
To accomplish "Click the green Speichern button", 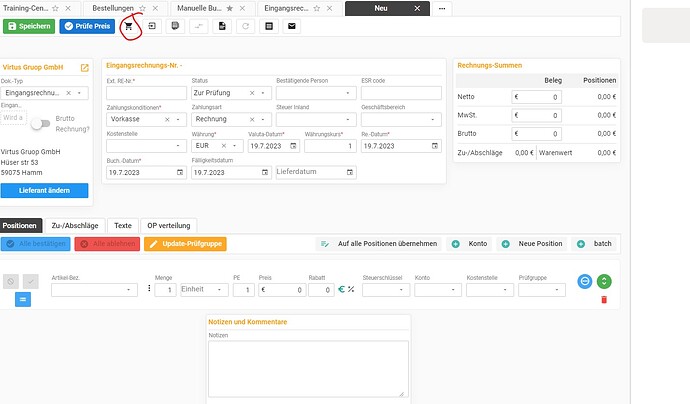I will click(x=29, y=26).
